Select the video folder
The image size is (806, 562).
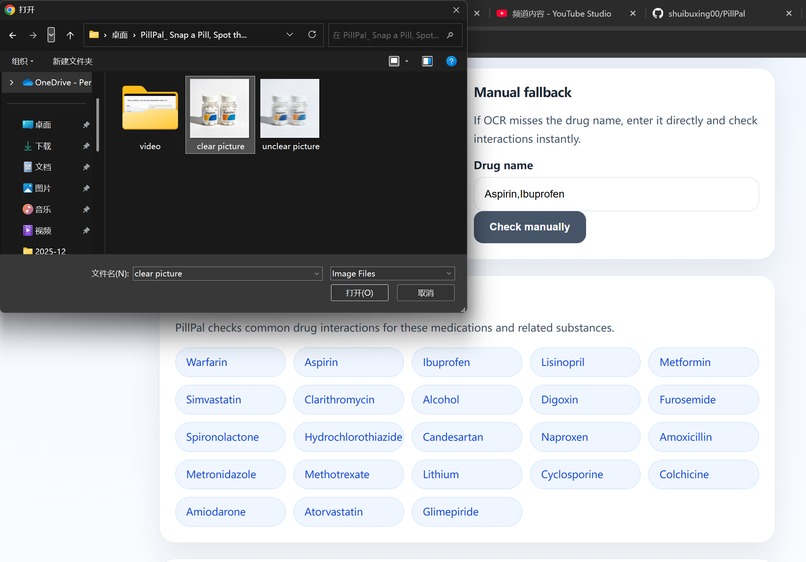150,117
